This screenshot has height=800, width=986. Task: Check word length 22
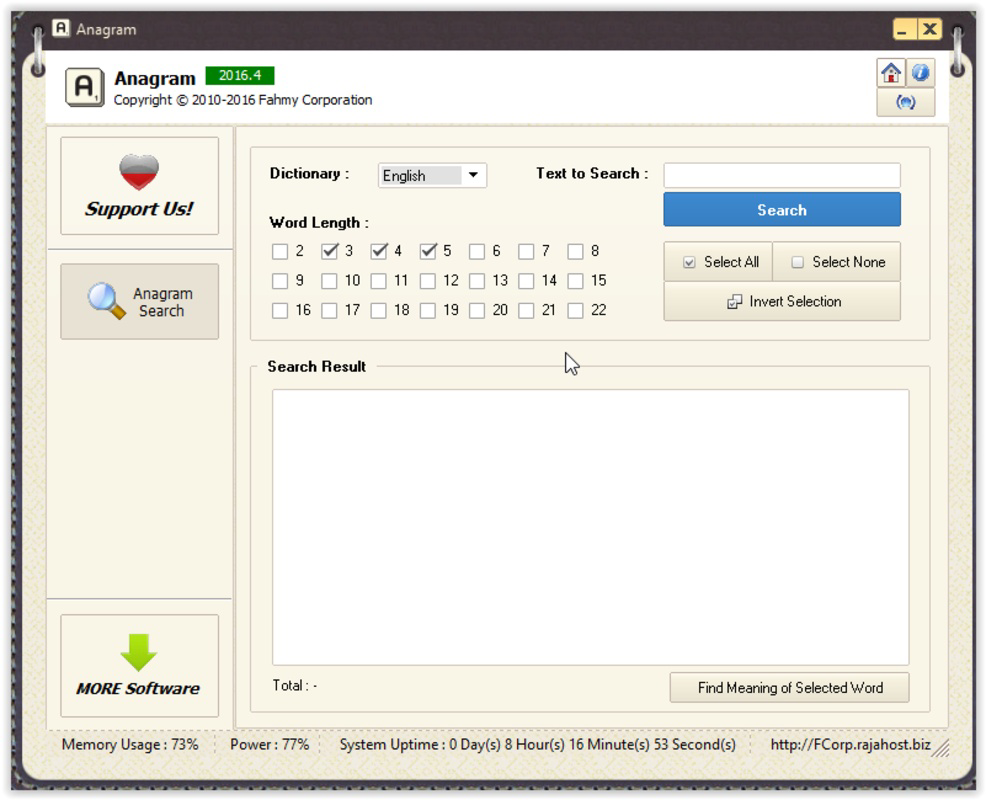[575, 311]
